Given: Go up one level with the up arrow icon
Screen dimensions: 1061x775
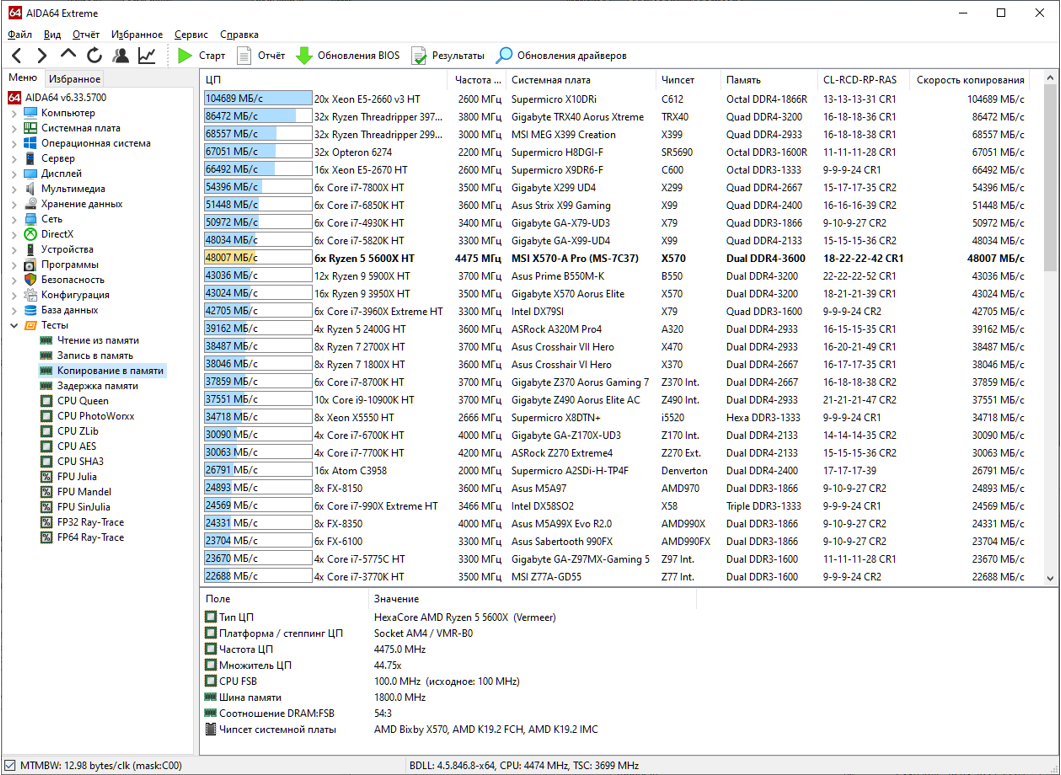Looking at the screenshot, I should 68,56.
